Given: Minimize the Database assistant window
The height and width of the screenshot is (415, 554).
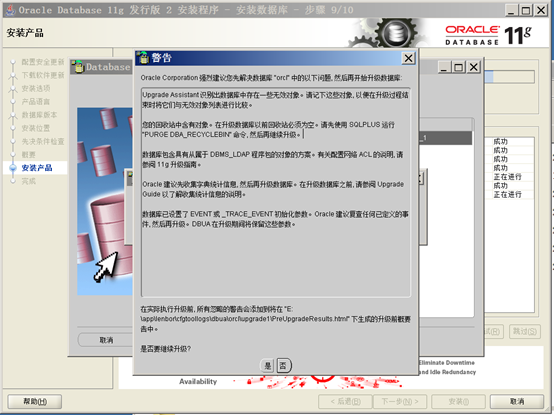Looking at the screenshot, I should click(x=444, y=67).
